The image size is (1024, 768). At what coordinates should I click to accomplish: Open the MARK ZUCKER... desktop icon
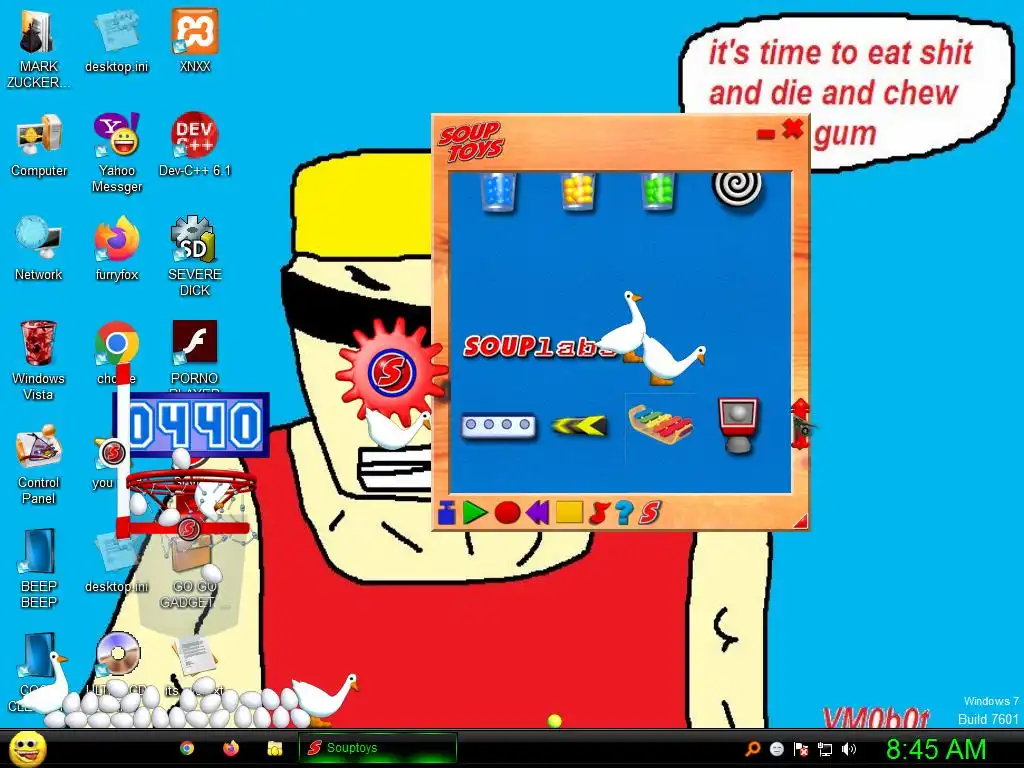[x=38, y=48]
